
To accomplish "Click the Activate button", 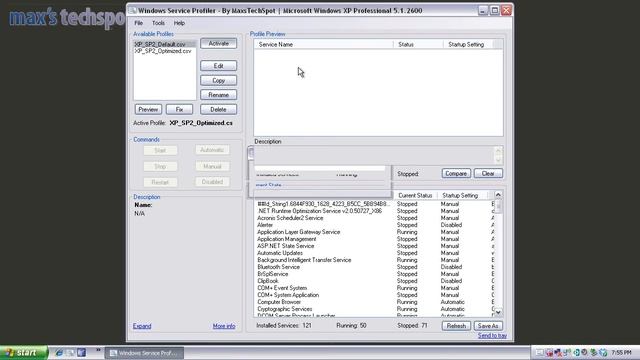I will point(218,44).
